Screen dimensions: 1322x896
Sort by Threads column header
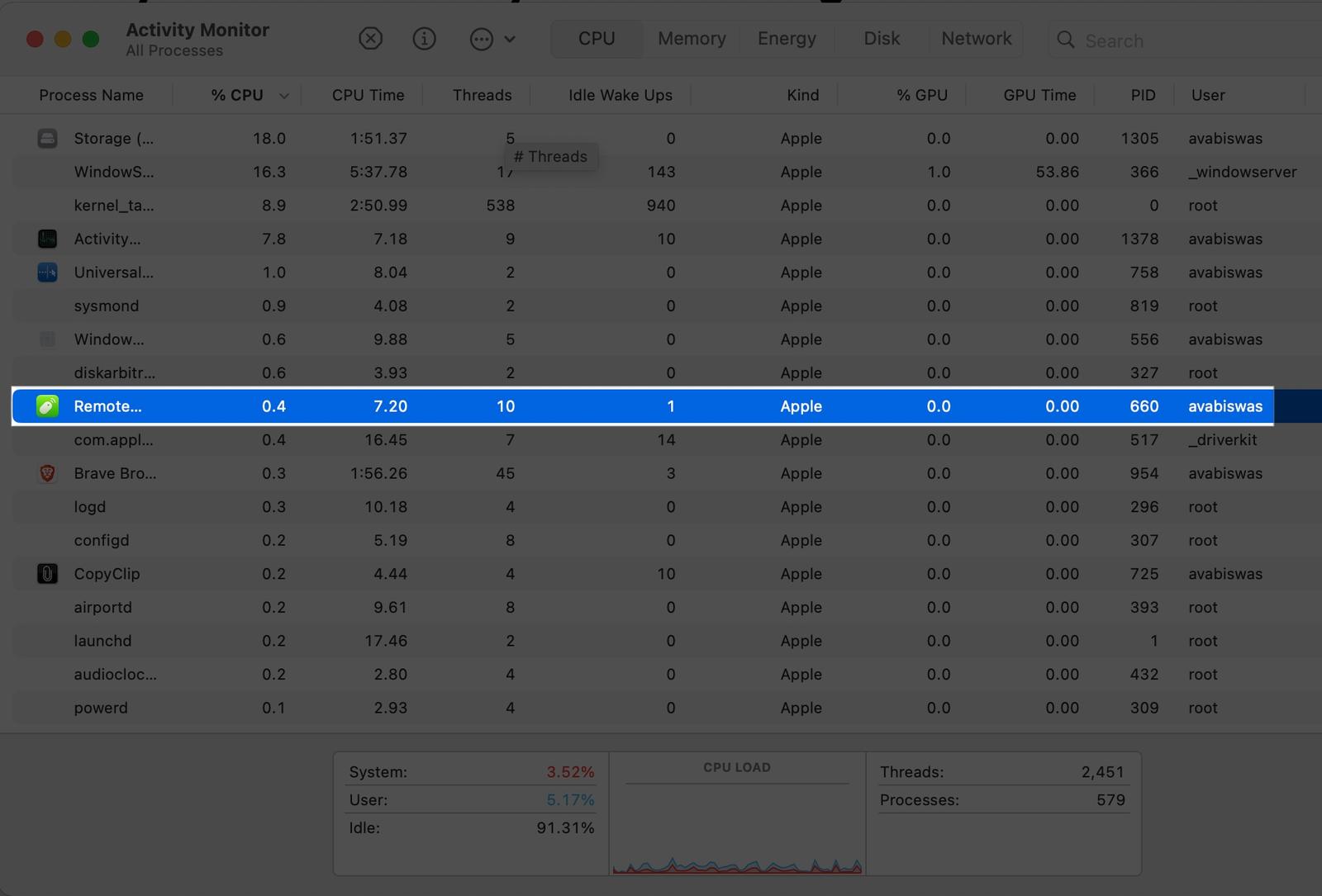coord(483,95)
